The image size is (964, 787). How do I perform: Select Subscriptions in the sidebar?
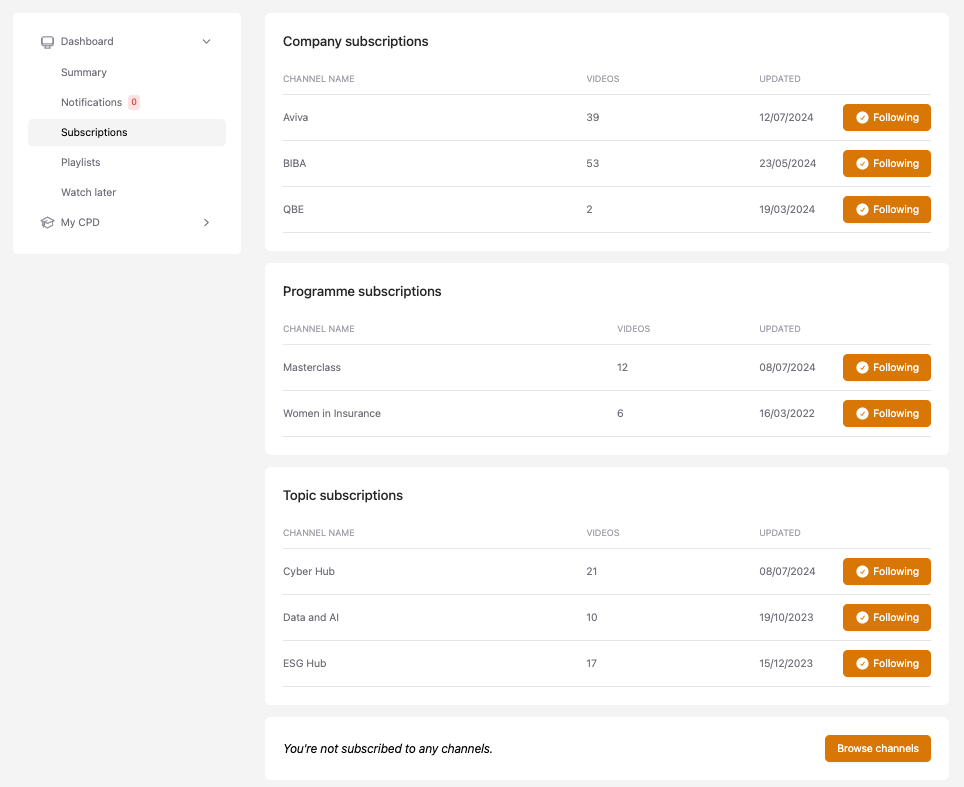94,132
